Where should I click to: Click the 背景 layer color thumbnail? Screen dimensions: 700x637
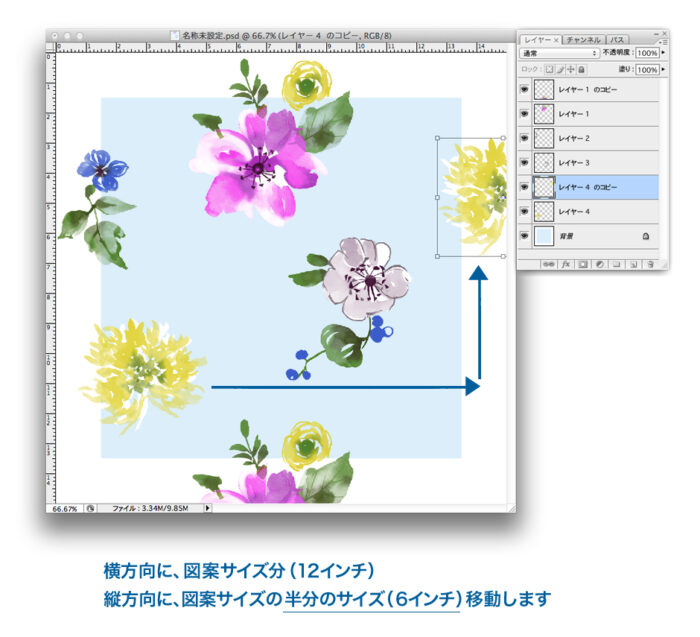pos(544,236)
